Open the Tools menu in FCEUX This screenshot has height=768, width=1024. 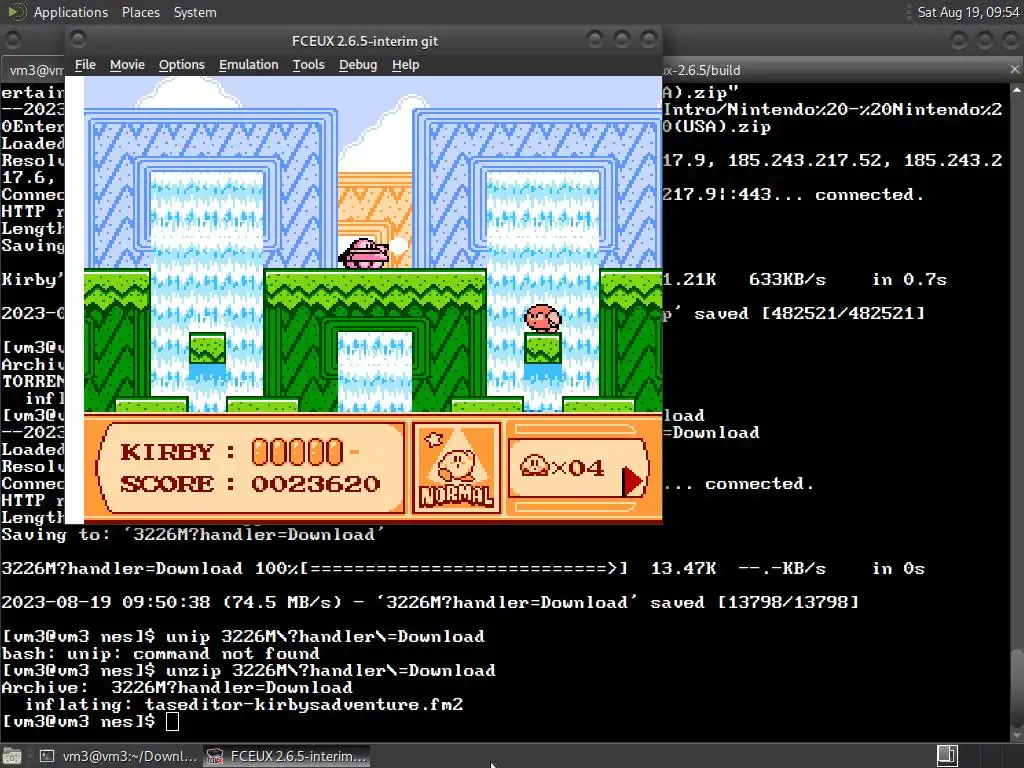[308, 65]
